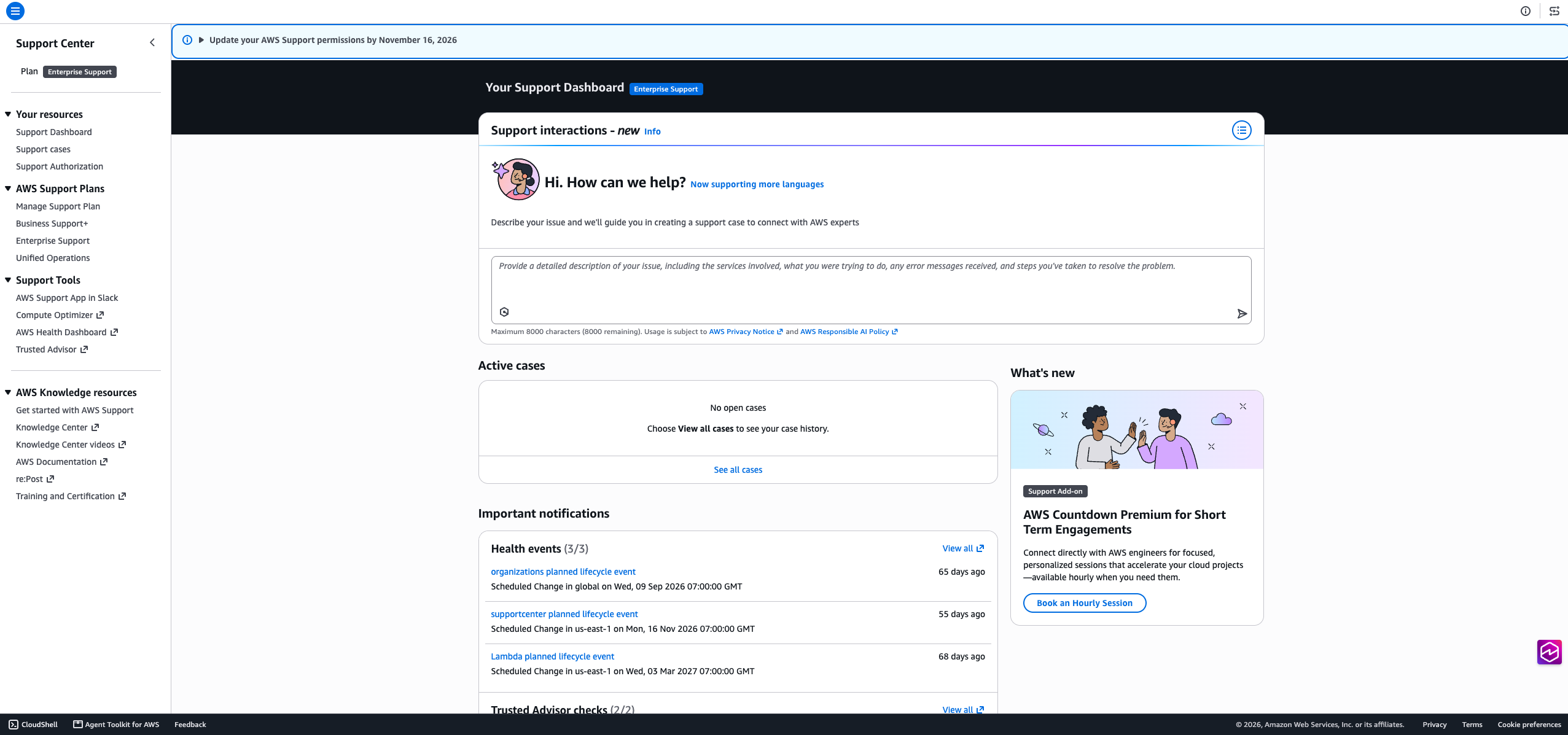Open the floating Amazon Q assistant icon
Viewport: 1568px width, 735px height.
(1550, 652)
